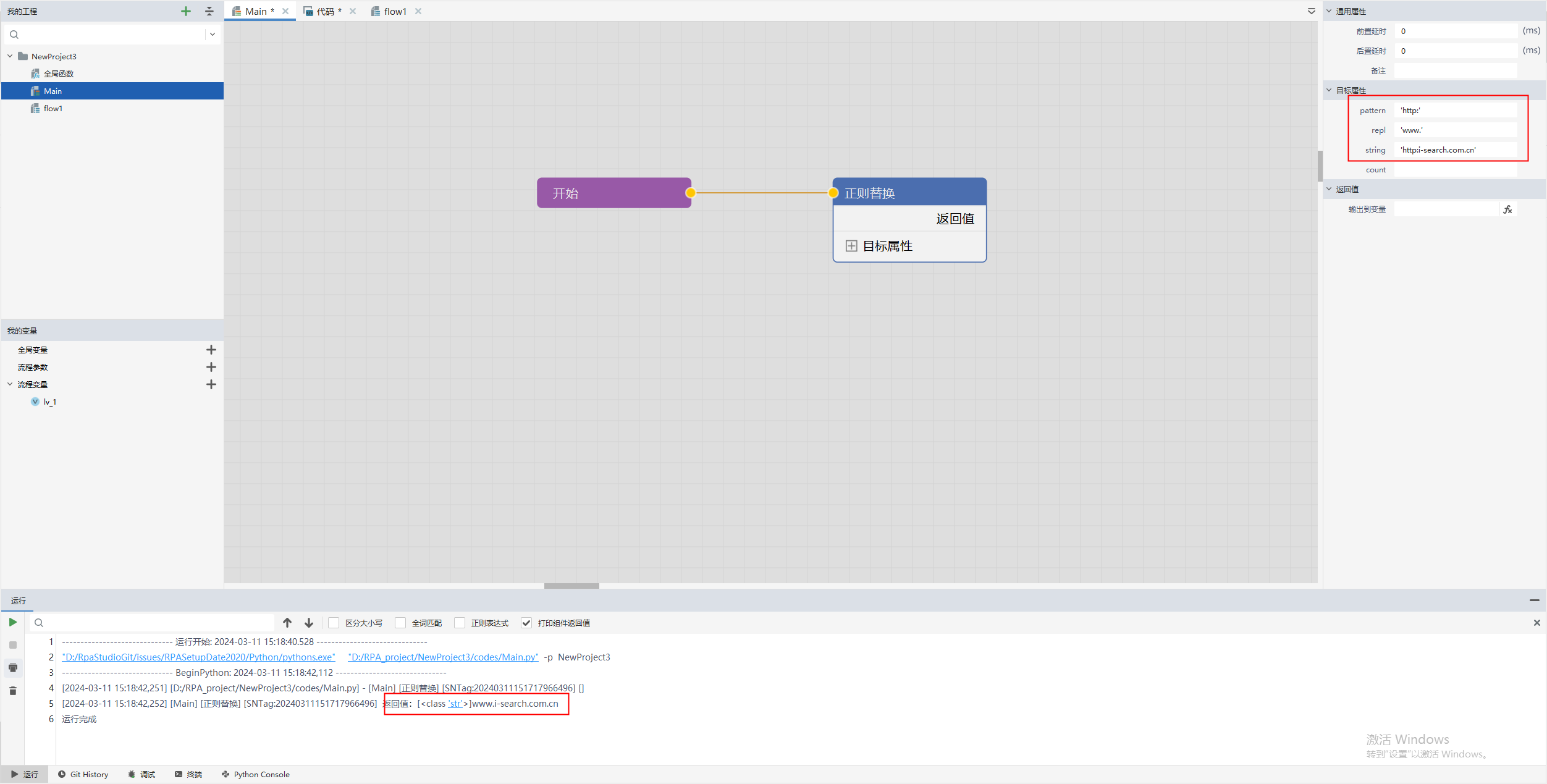The image size is (1547, 784).
Task: Edit the string field
Action: 1456,150
